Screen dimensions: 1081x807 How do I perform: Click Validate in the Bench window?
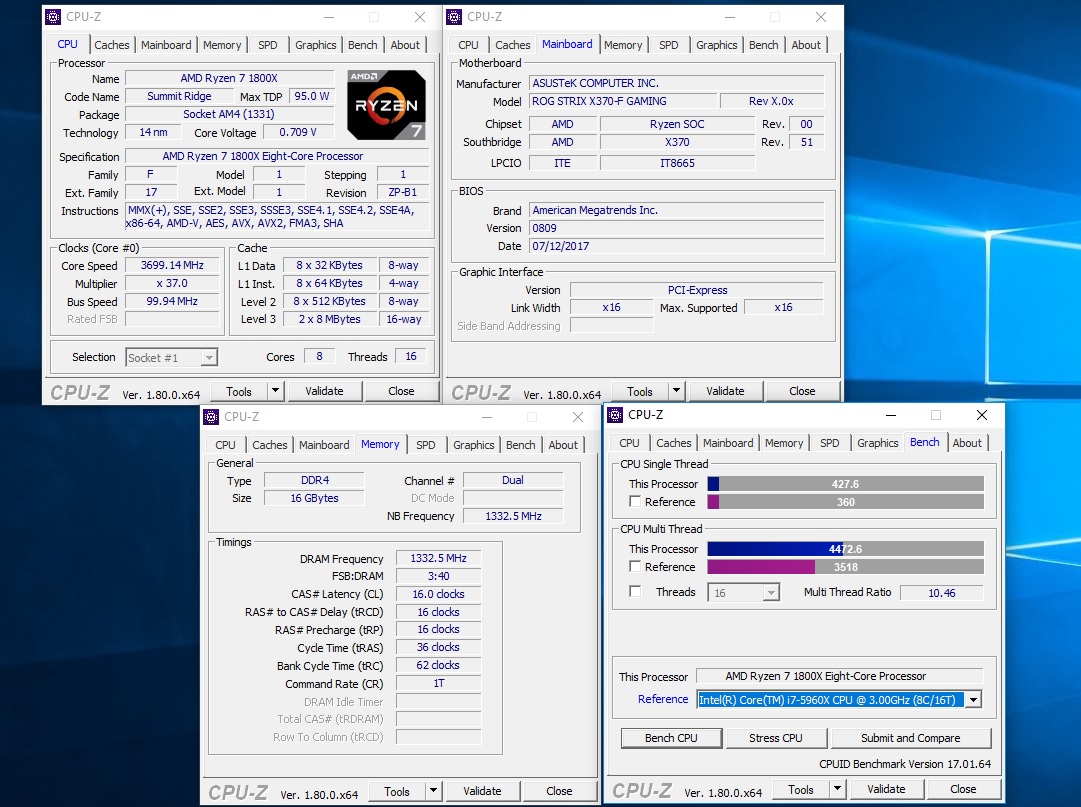(x=886, y=789)
